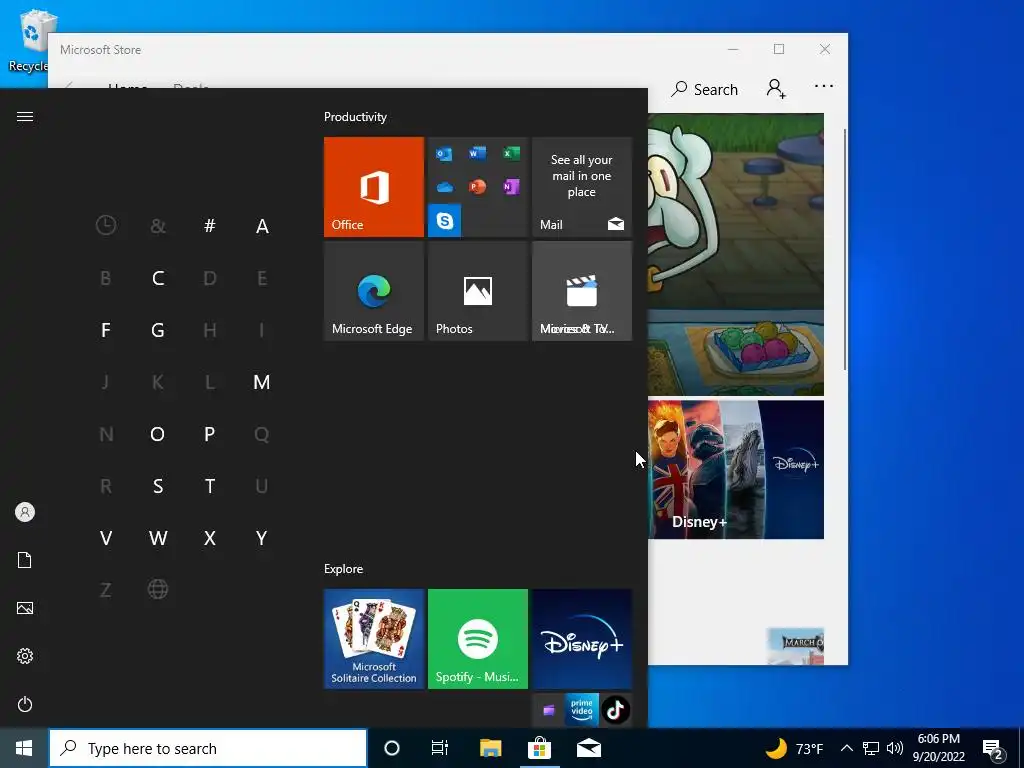Screen dimensions: 1024x768
Task: Jump to Recently added clock icon
Action: click(106, 225)
